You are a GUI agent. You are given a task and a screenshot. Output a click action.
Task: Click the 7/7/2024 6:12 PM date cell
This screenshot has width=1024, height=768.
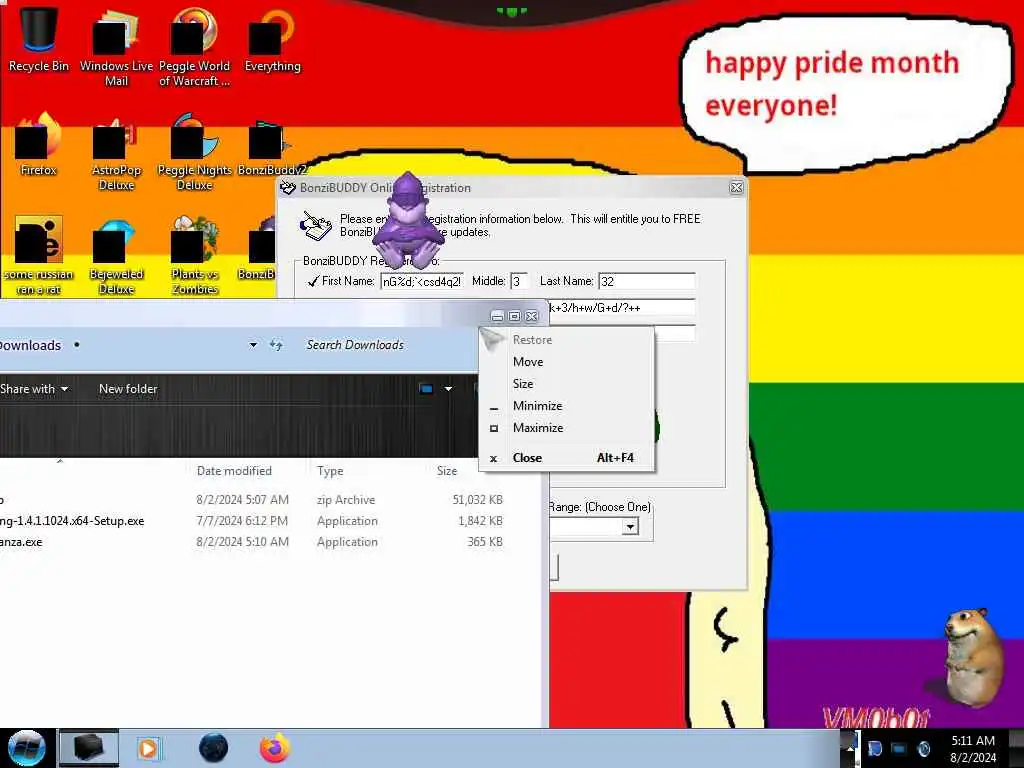tap(242, 520)
